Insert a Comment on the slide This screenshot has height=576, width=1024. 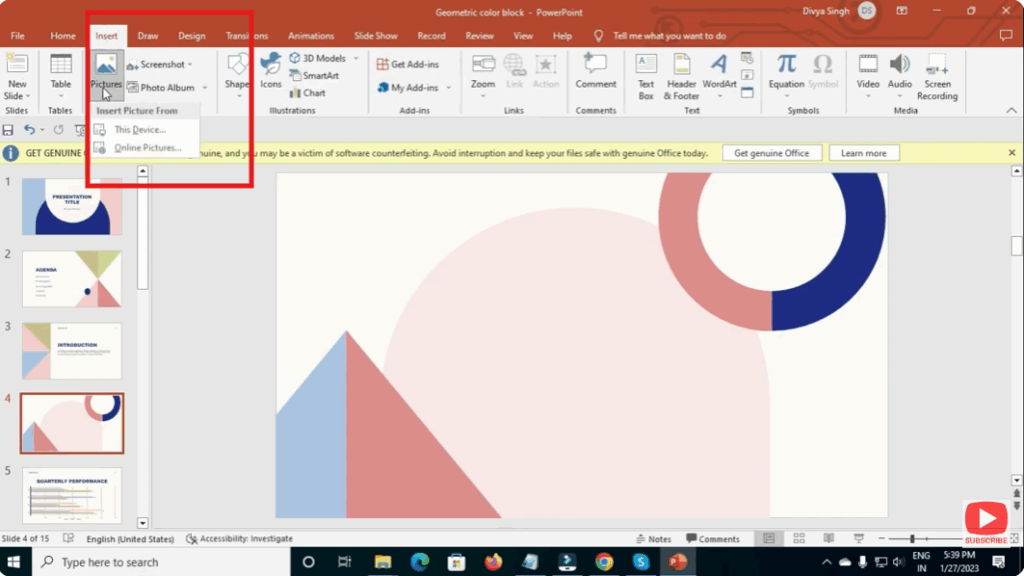click(596, 73)
